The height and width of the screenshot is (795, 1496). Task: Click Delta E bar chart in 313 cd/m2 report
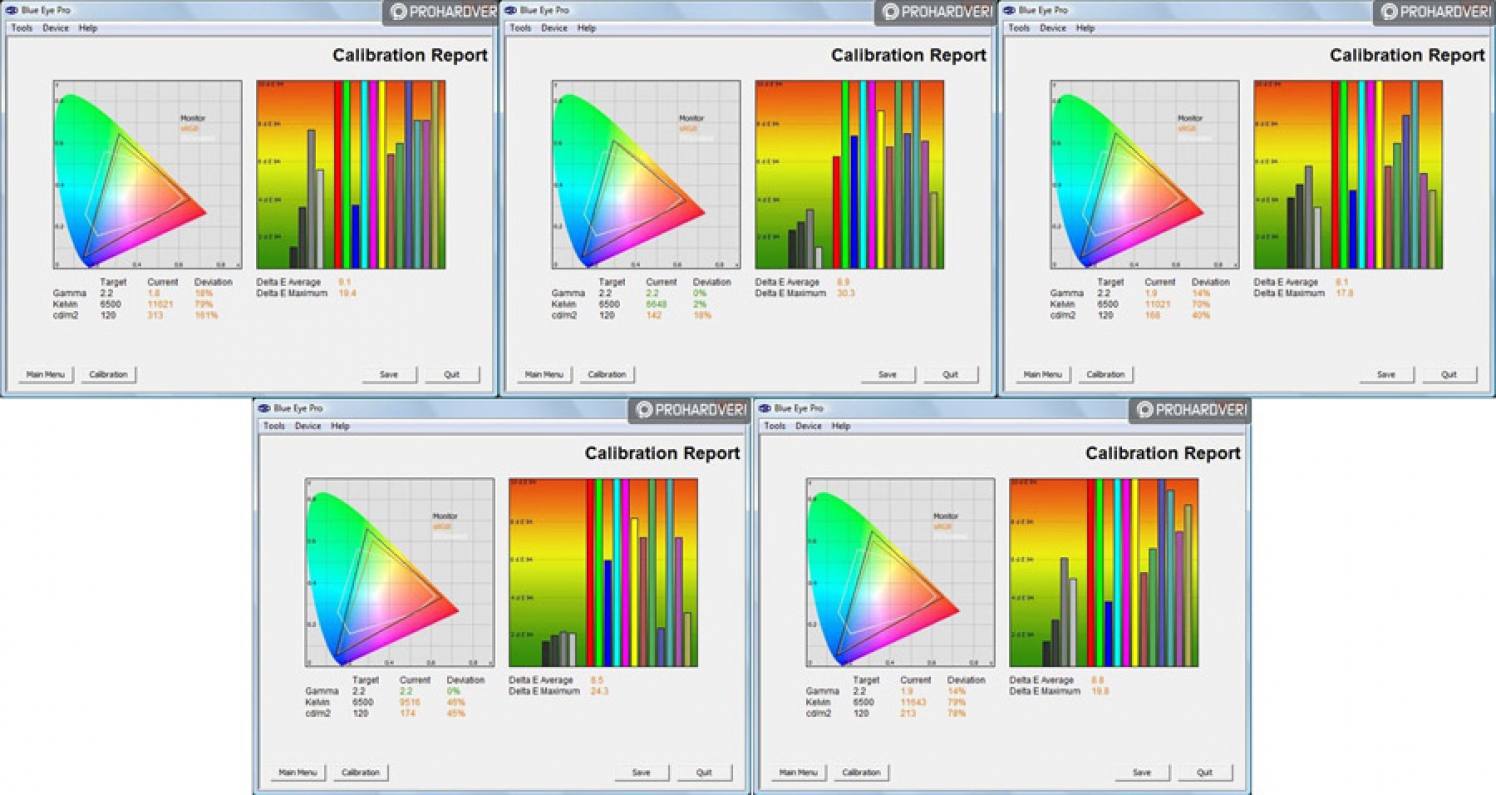click(351, 175)
